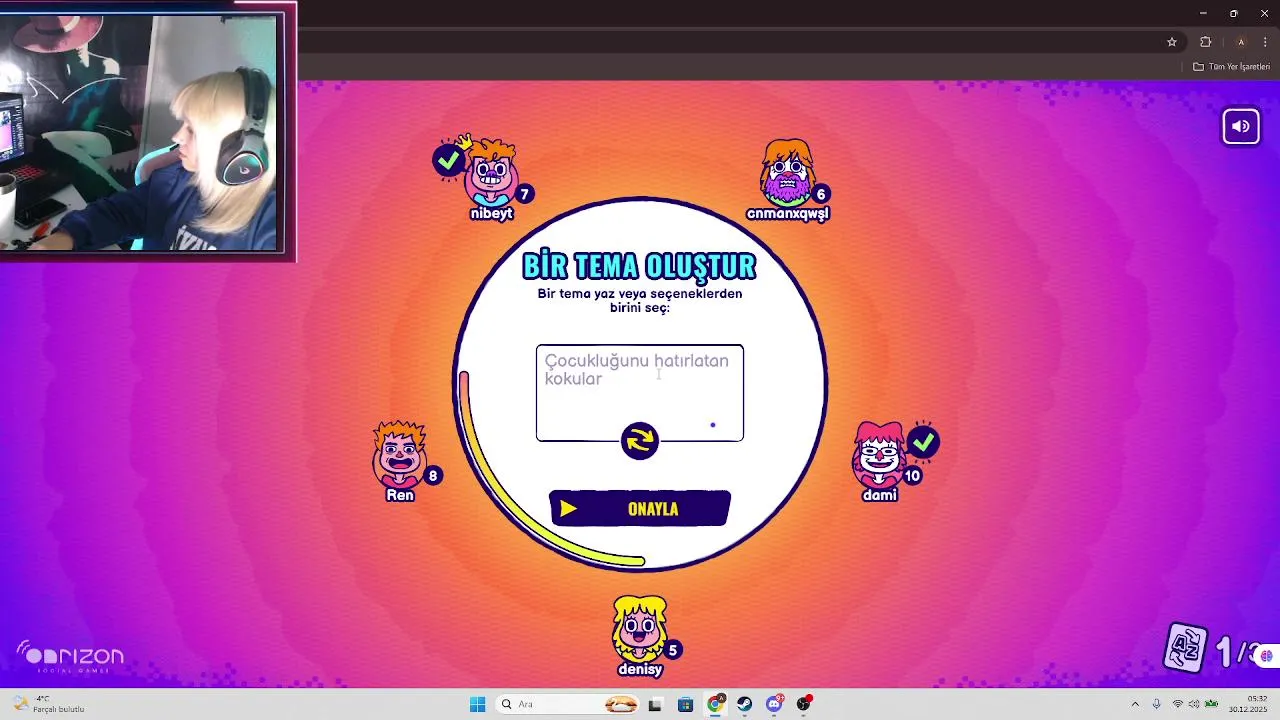Select the Ren player avatar

(400, 454)
